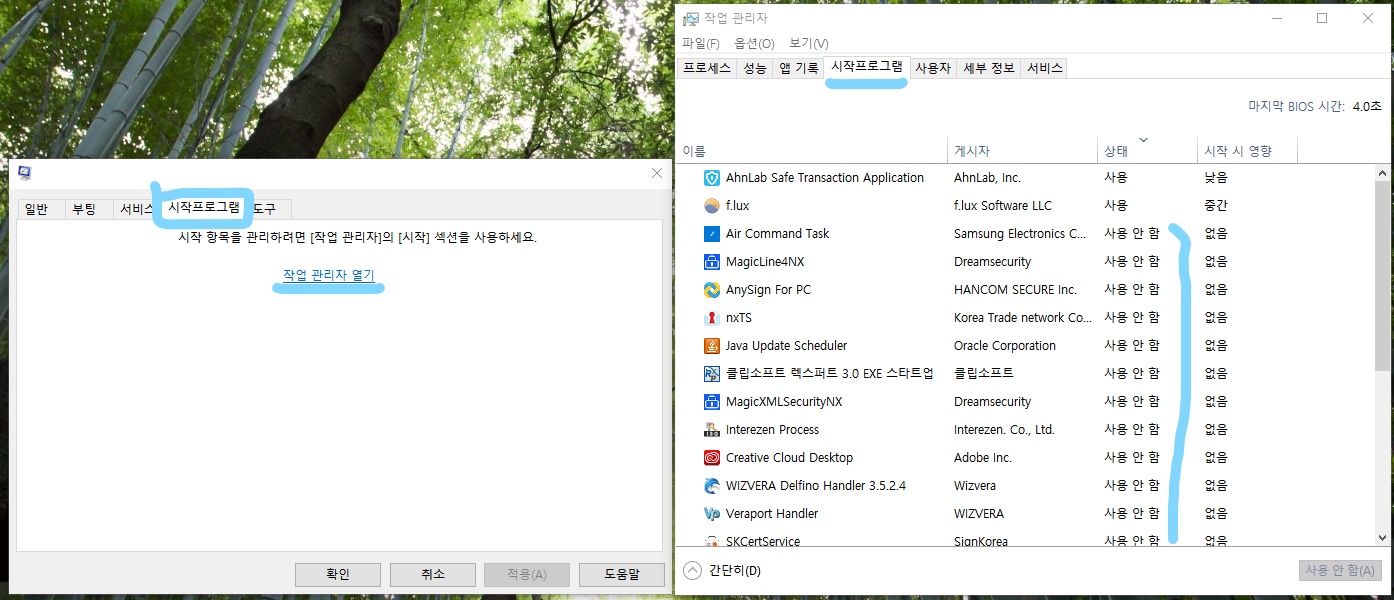Select the Creative Cloud Desktop row name
Screen dimensions: 1394x600
tap(789, 458)
